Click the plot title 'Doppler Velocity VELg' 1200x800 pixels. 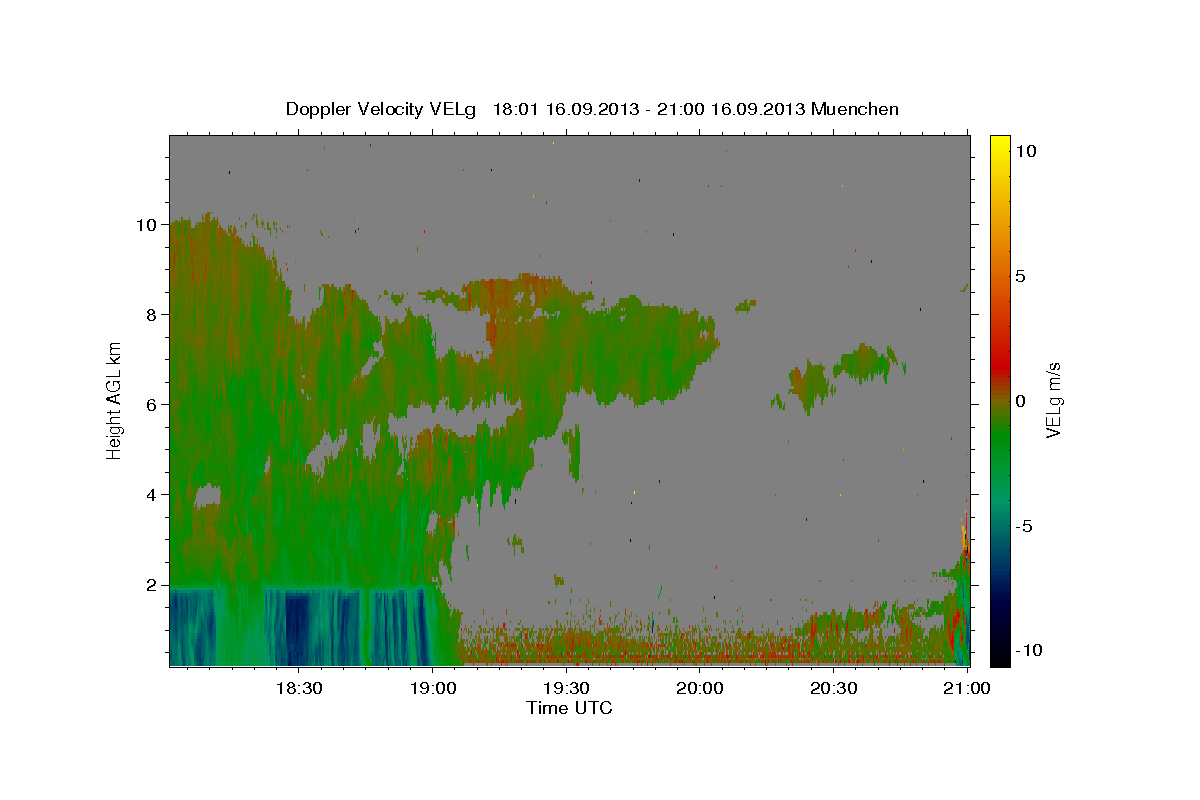click(382, 109)
